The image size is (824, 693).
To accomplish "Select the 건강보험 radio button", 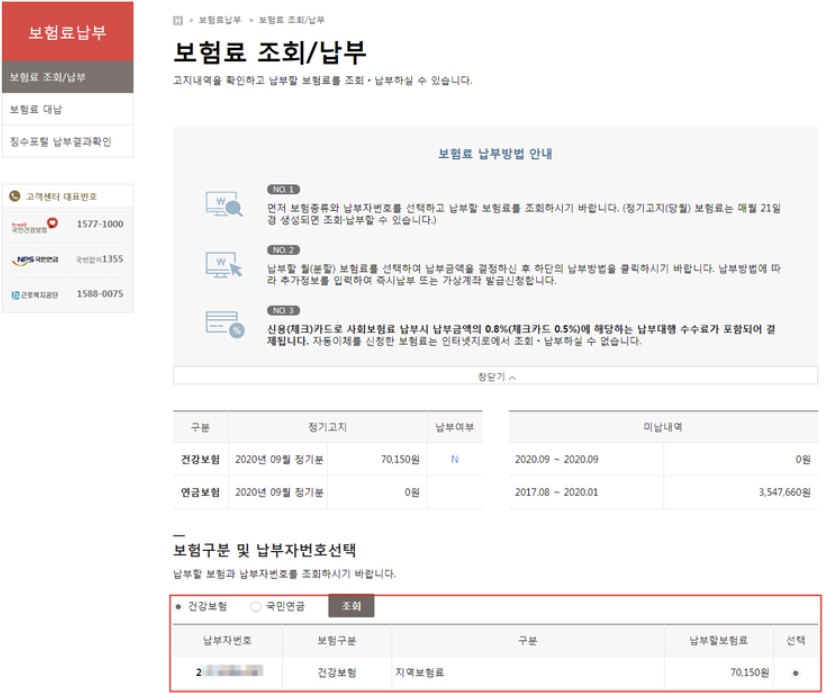I will coord(179,607).
